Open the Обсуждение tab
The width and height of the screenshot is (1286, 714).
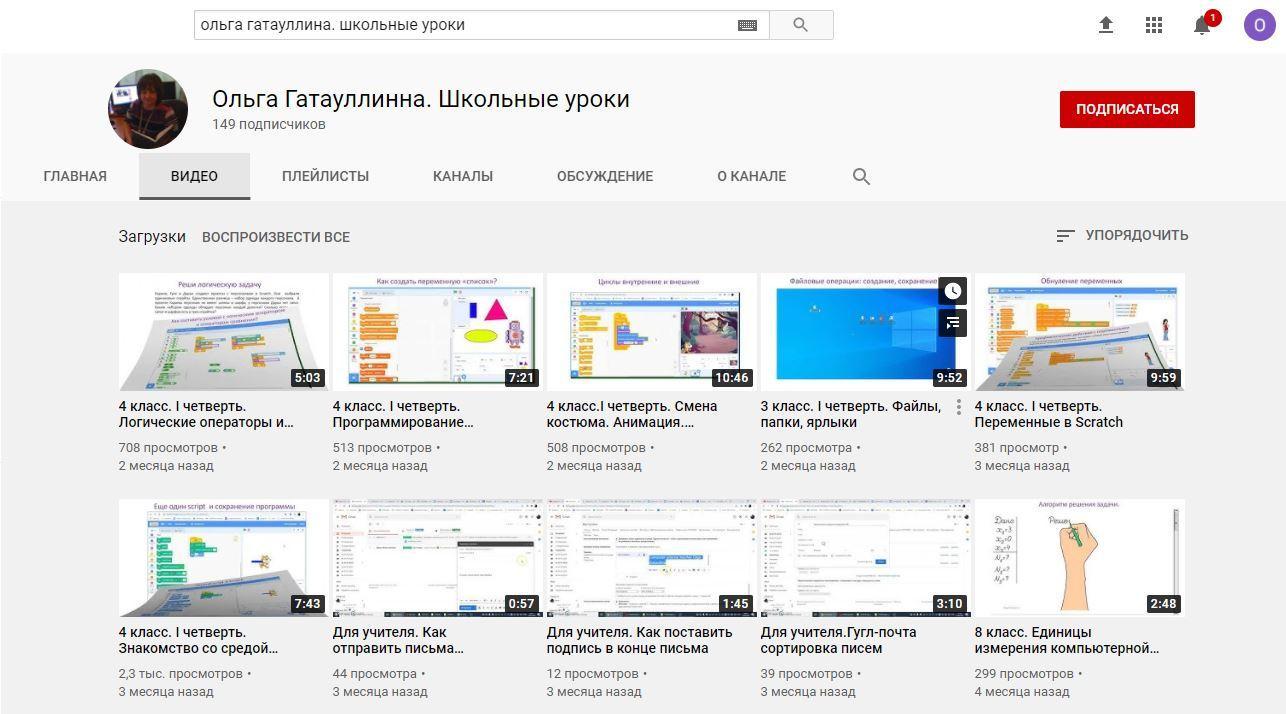tap(605, 176)
